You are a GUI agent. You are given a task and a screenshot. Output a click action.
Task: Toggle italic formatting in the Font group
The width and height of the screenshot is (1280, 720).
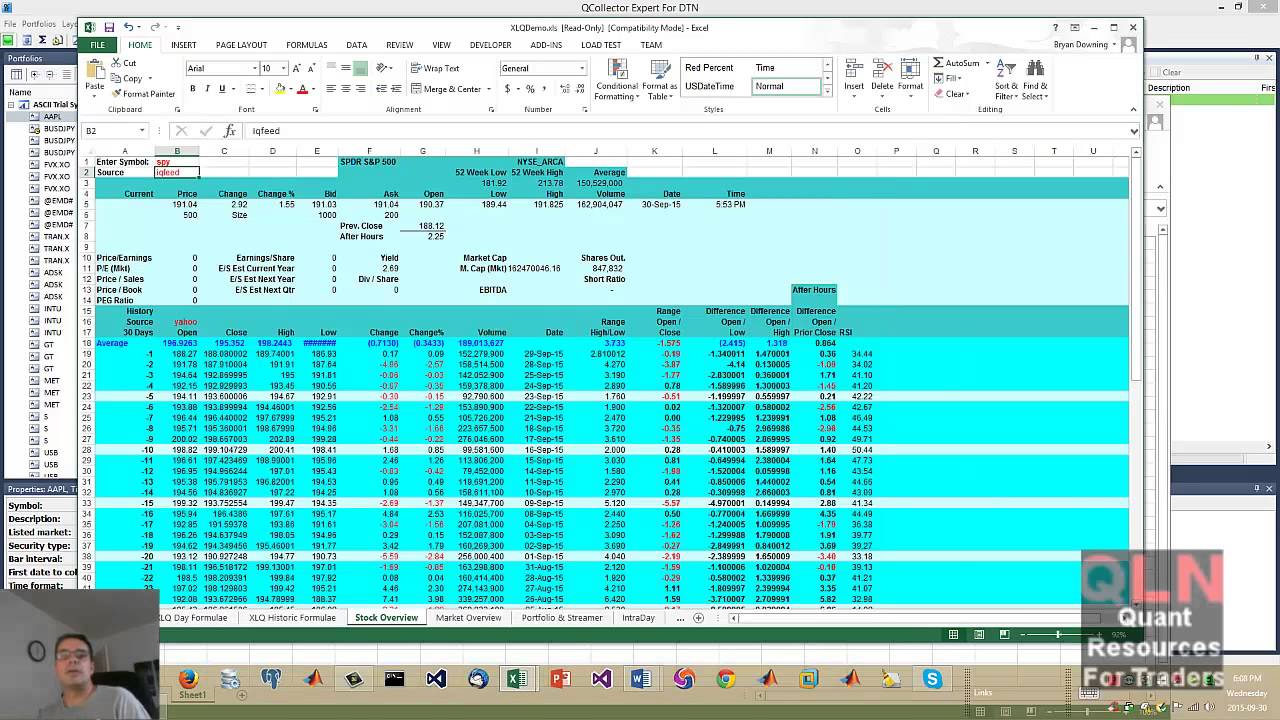coord(208,89)
